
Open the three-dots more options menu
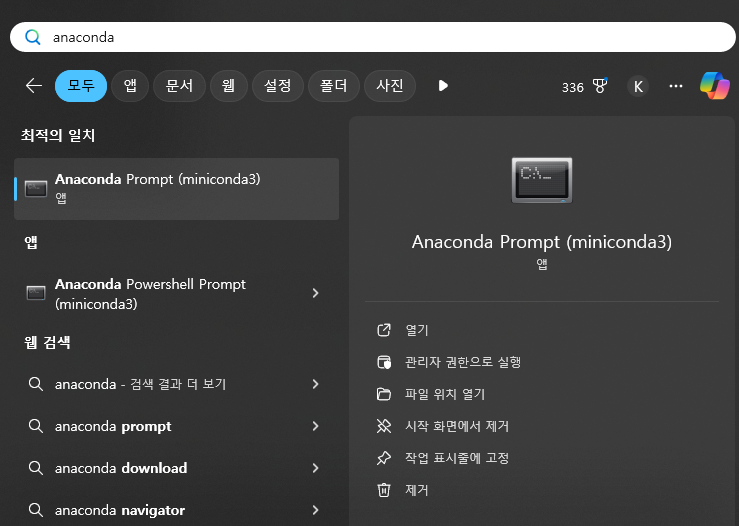(x=676, y=86)
